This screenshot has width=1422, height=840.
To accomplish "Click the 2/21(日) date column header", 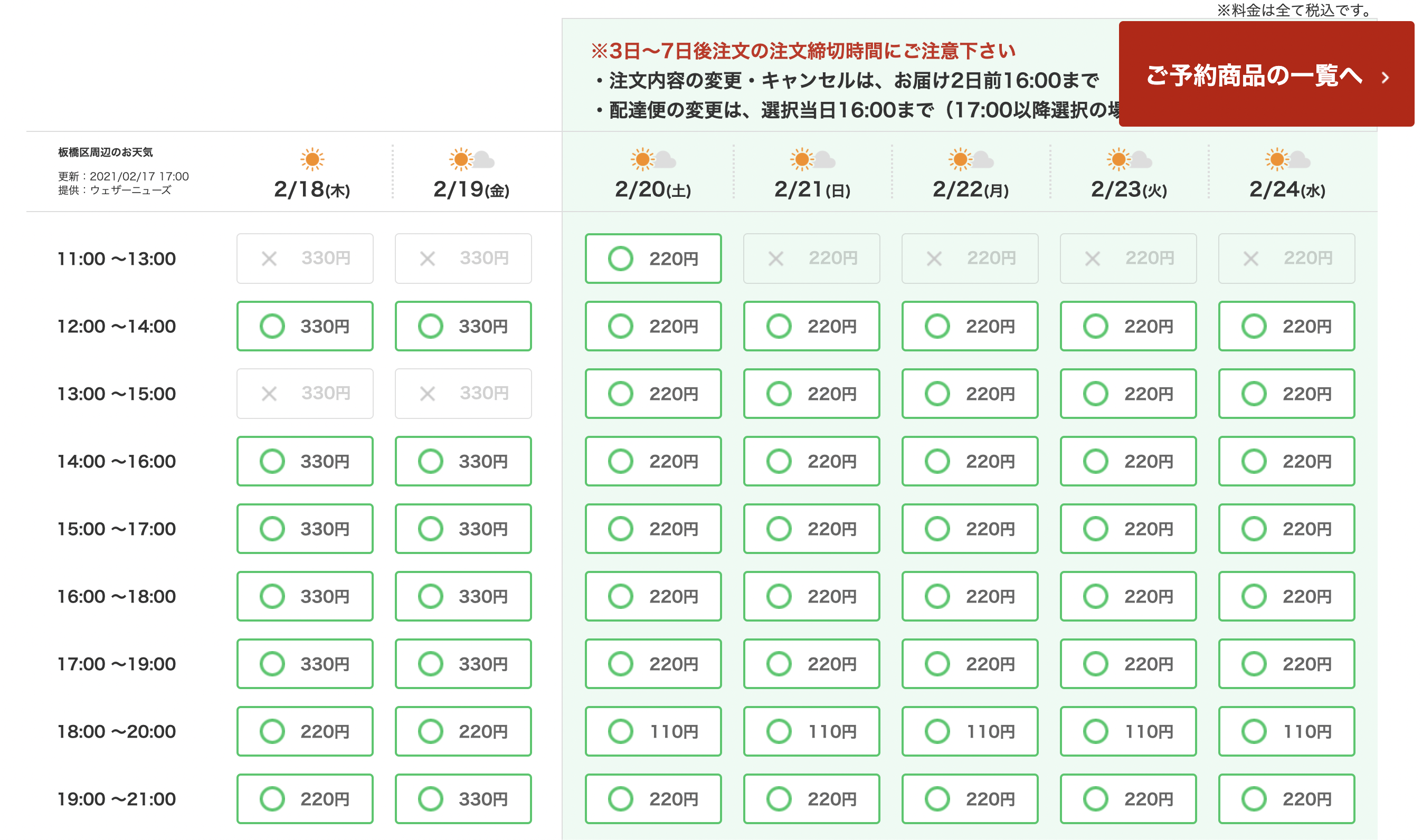I will click(812, 189).
